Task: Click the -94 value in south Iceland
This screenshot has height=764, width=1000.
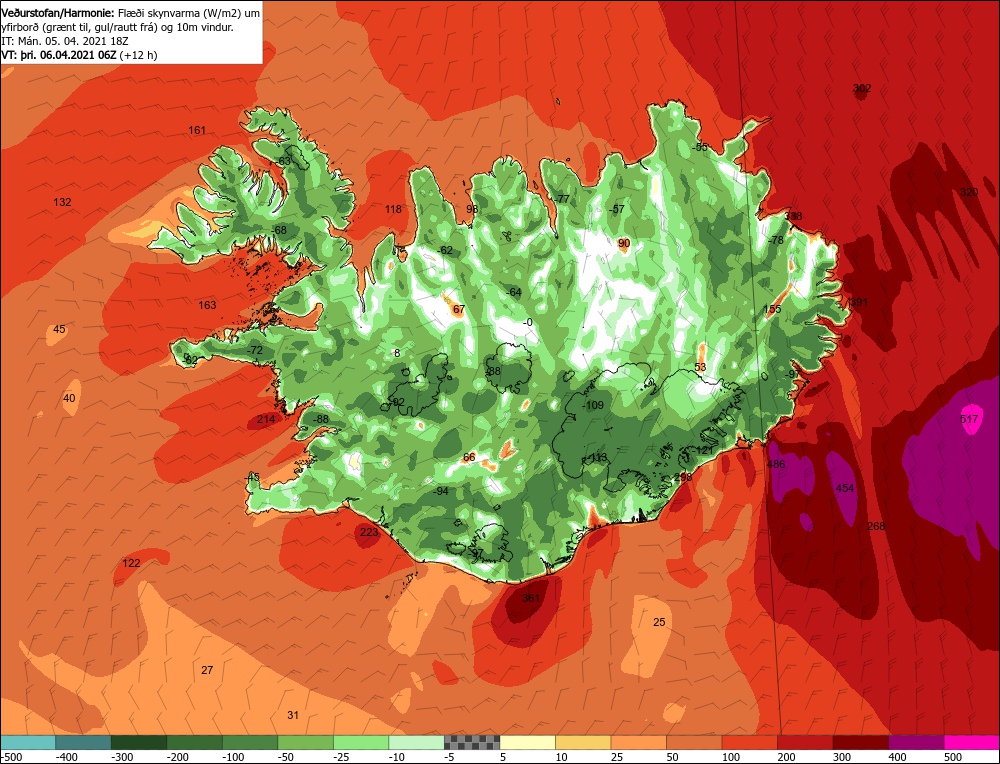Action: click(441, 490)
